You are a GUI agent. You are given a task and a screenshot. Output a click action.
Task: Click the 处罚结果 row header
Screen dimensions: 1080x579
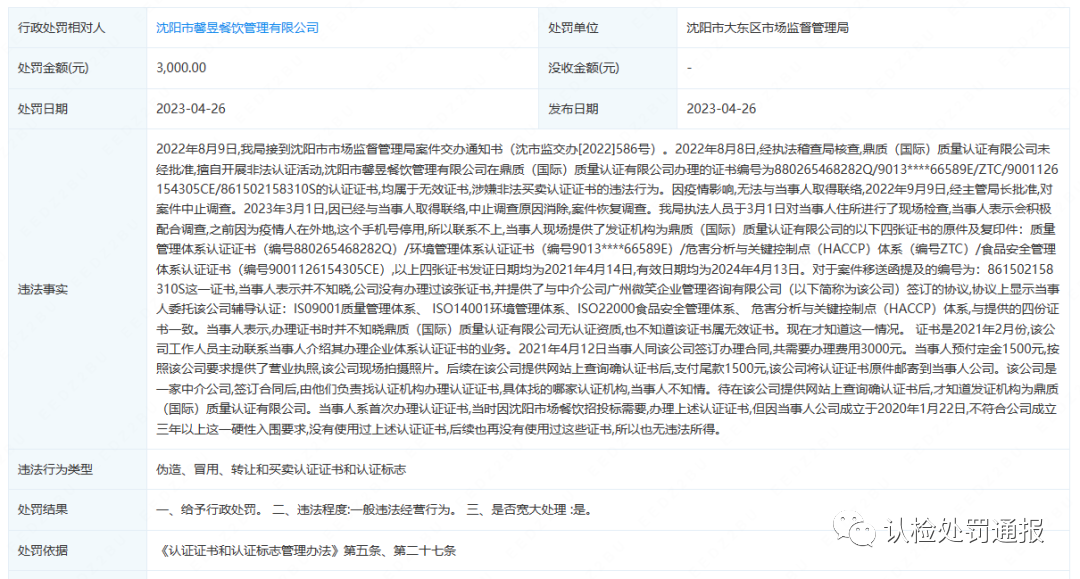pos(45,510)
